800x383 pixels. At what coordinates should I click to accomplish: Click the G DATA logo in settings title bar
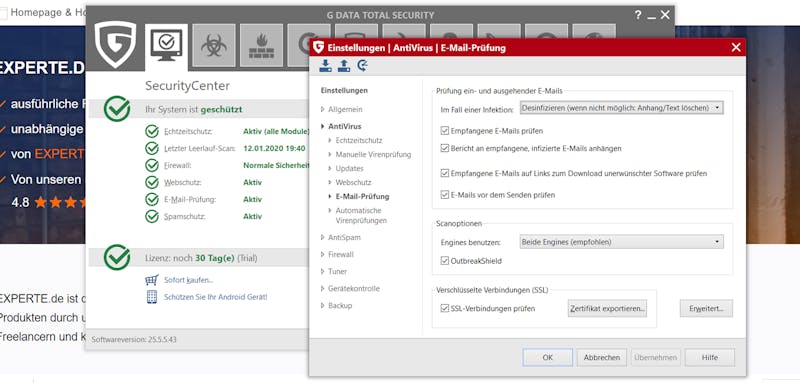(x=318, y=47)
